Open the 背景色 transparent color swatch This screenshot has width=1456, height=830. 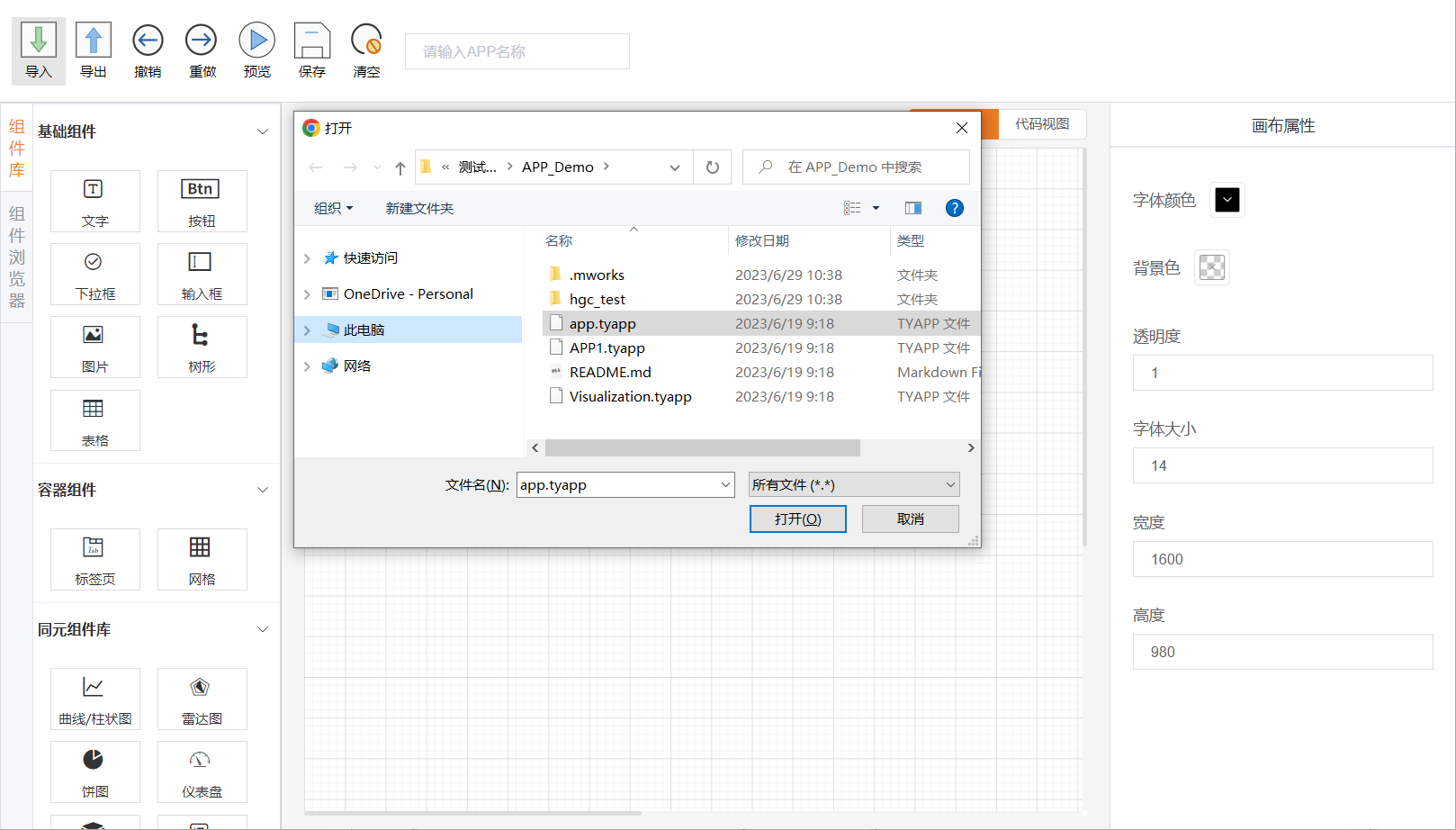coord(1212,267)
